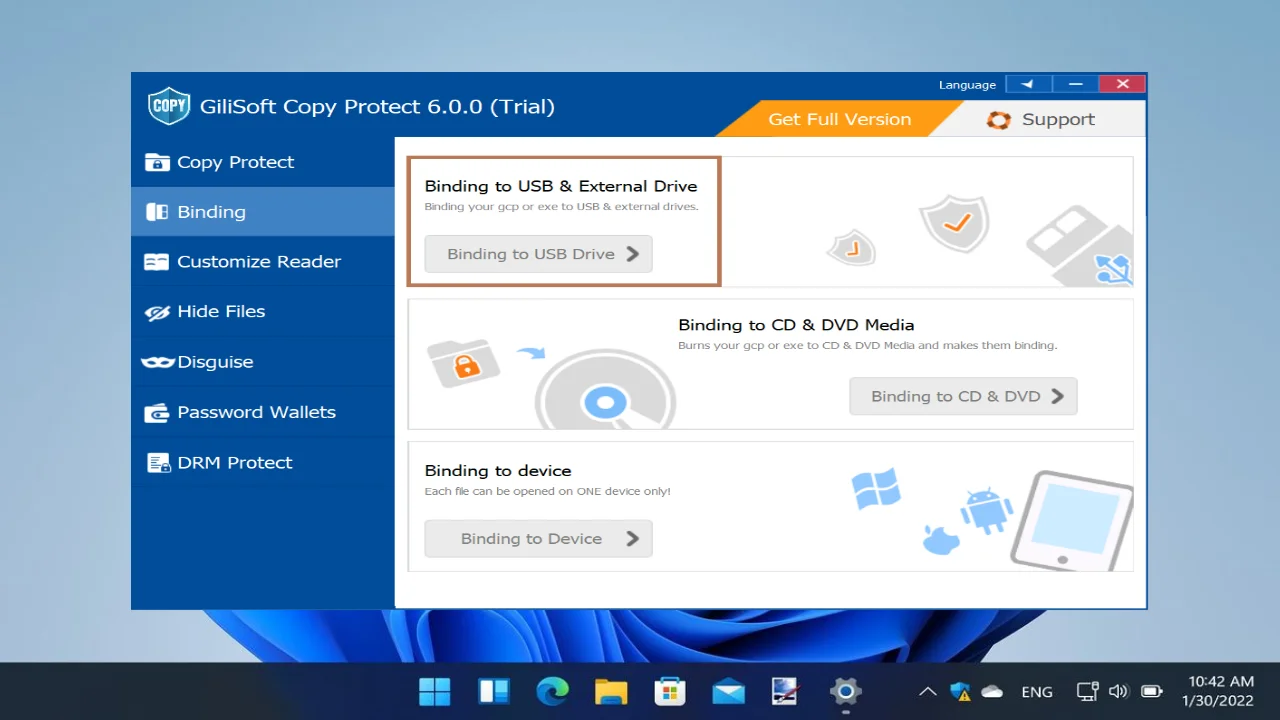
Task: Open the Language selector arrow button
Action: [x=1028, y=85]
